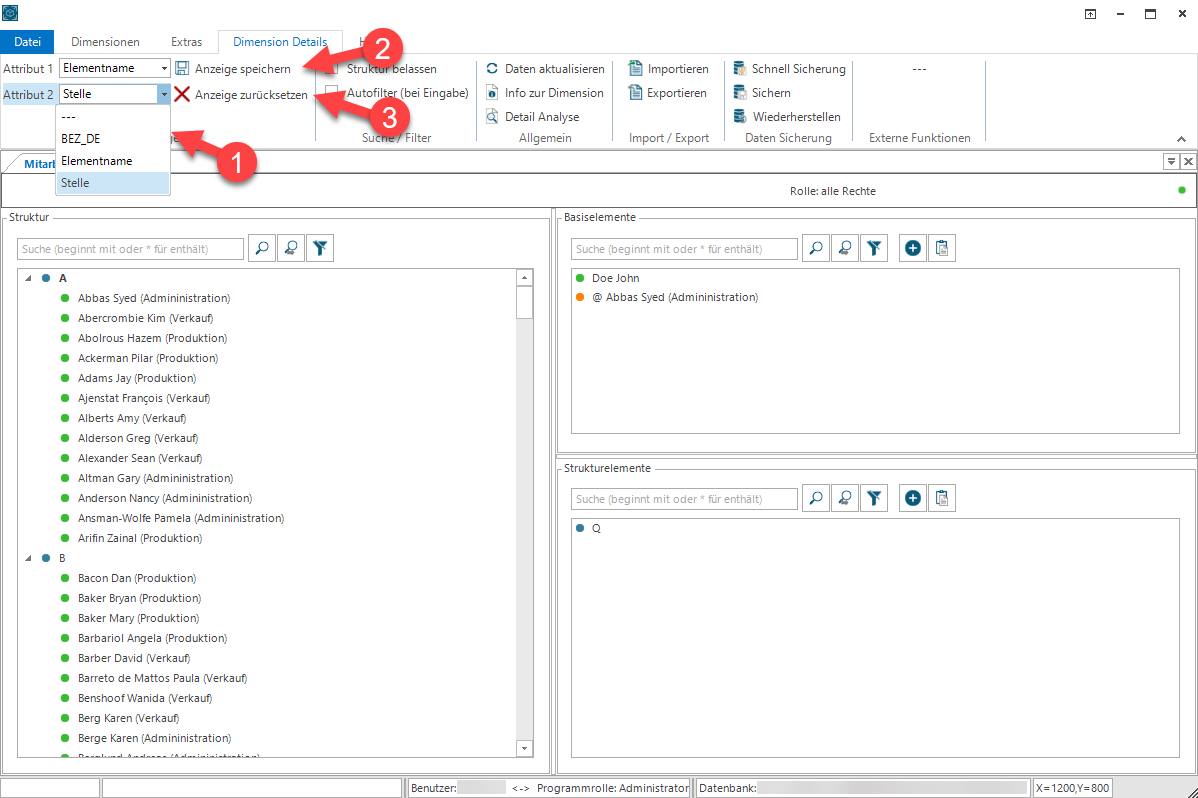Click the second search icon in Strukturelemente
1198x798 pixels.
tap(845, 498)
